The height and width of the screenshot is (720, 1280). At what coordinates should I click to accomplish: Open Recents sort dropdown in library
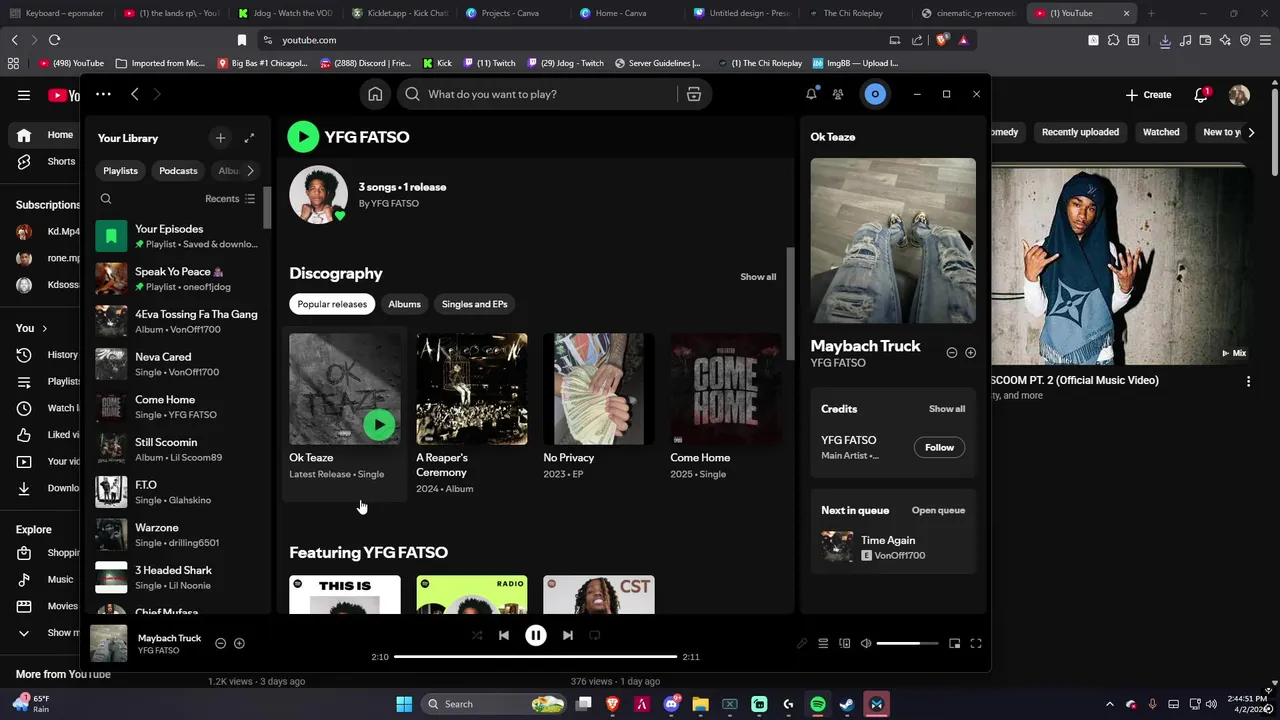click(230, 199)
